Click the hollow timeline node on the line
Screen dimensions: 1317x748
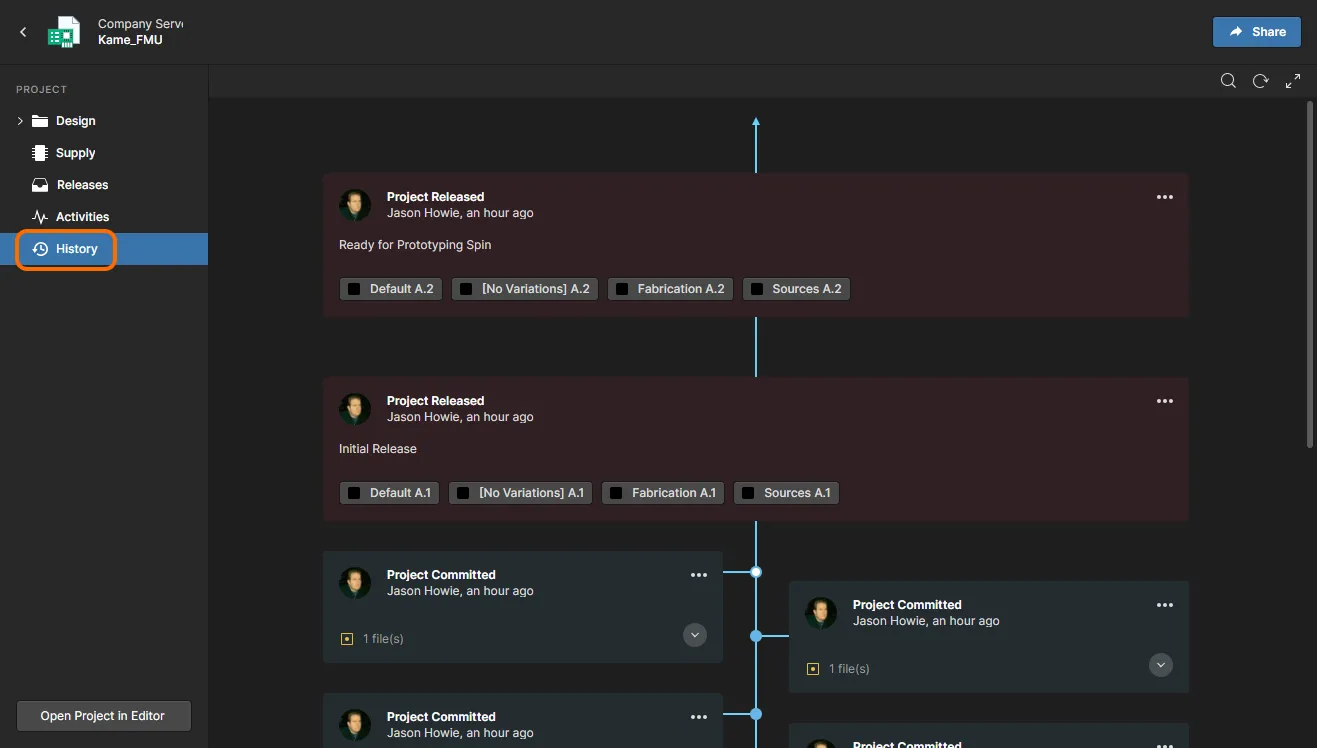(756, 572)
